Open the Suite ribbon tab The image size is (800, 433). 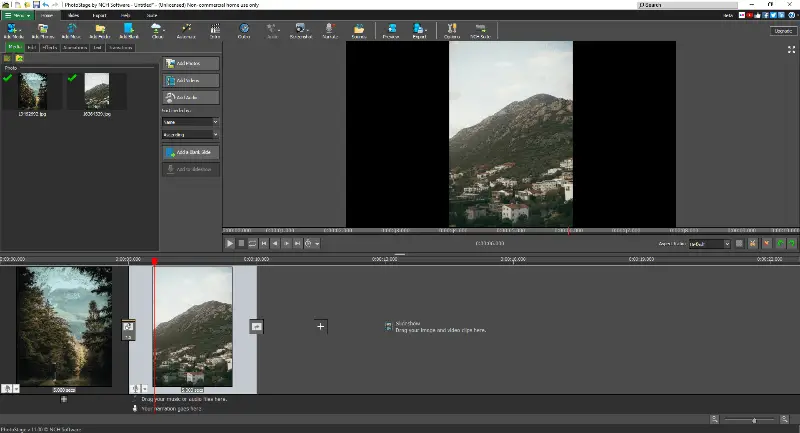point(152,15)
